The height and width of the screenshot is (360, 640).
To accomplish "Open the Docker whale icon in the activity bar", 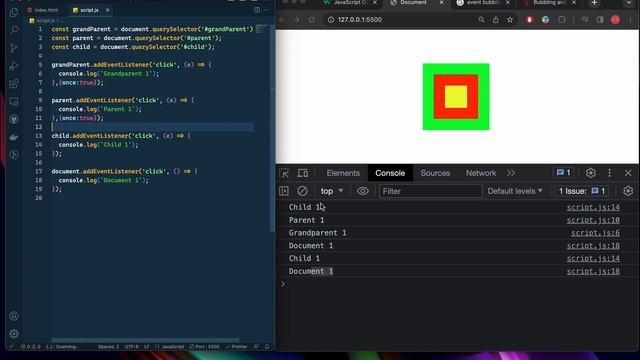I will tap(14, 137).
